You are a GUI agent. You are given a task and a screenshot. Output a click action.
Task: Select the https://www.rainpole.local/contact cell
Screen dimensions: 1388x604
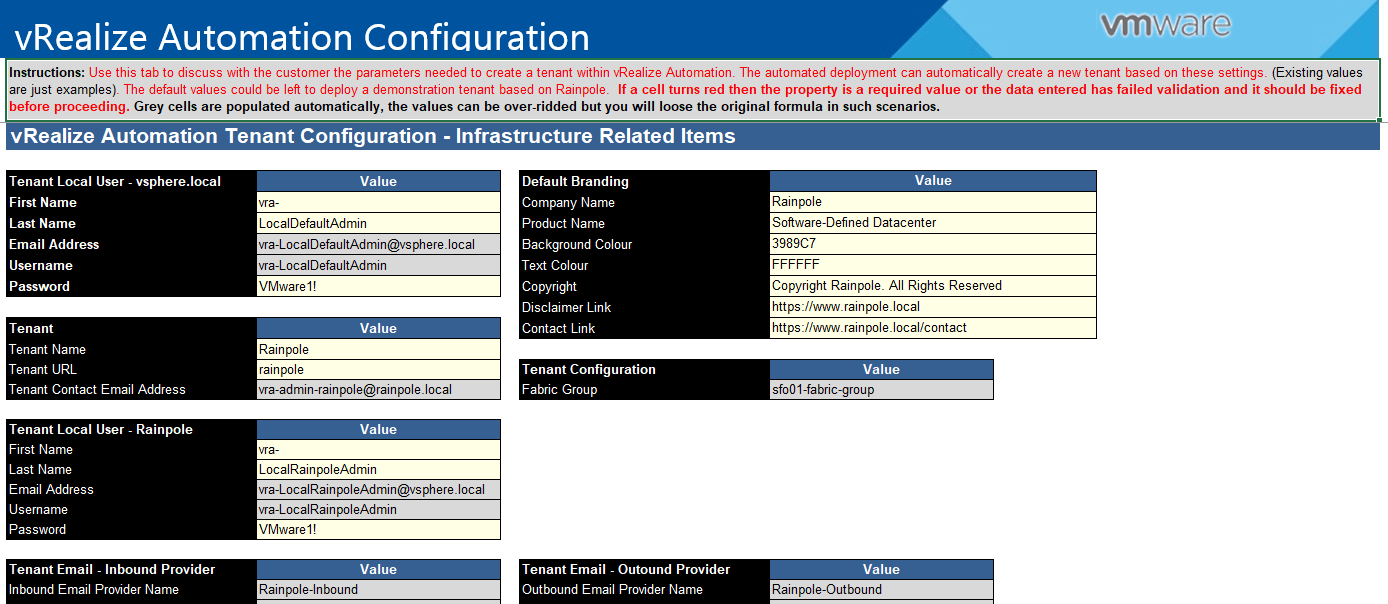click(933, 328)
